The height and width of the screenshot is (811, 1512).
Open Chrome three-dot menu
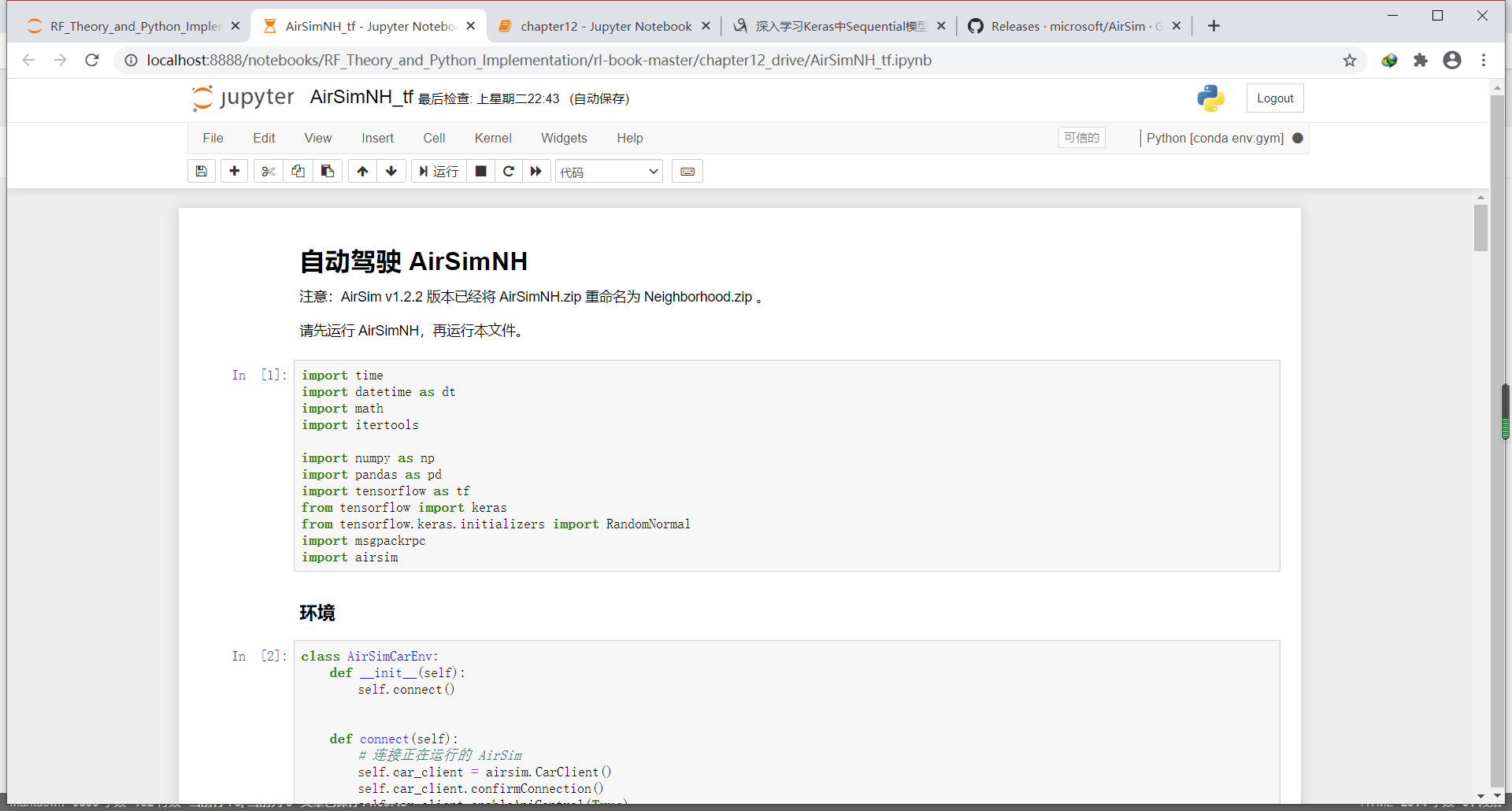point(1484,61)
